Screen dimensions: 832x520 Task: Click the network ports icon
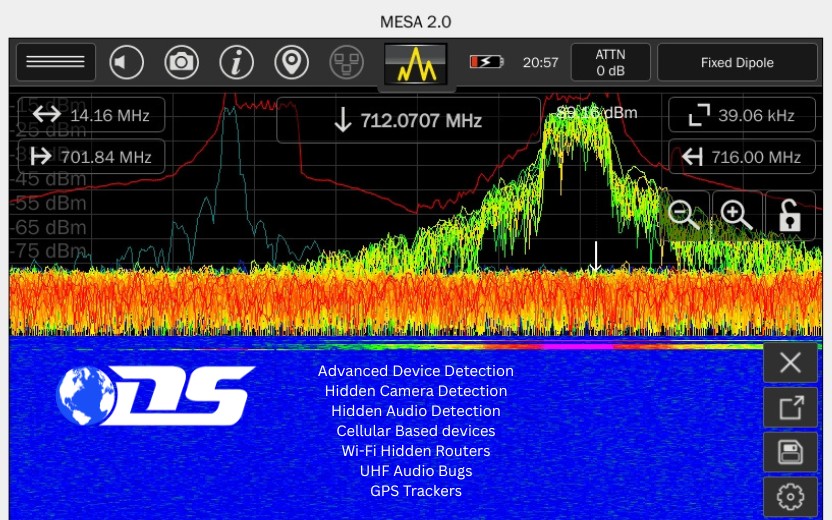(x=346, y=62)
